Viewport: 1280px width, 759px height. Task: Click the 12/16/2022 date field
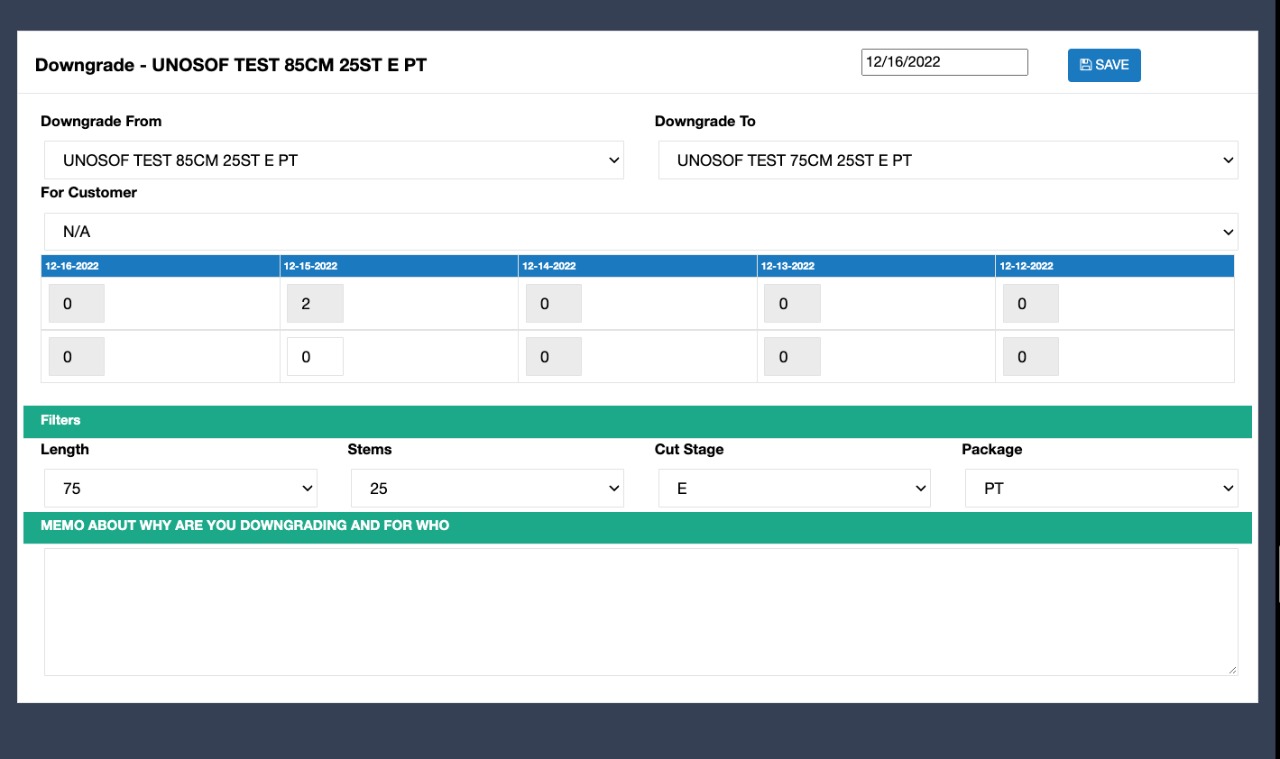[944, 62]
